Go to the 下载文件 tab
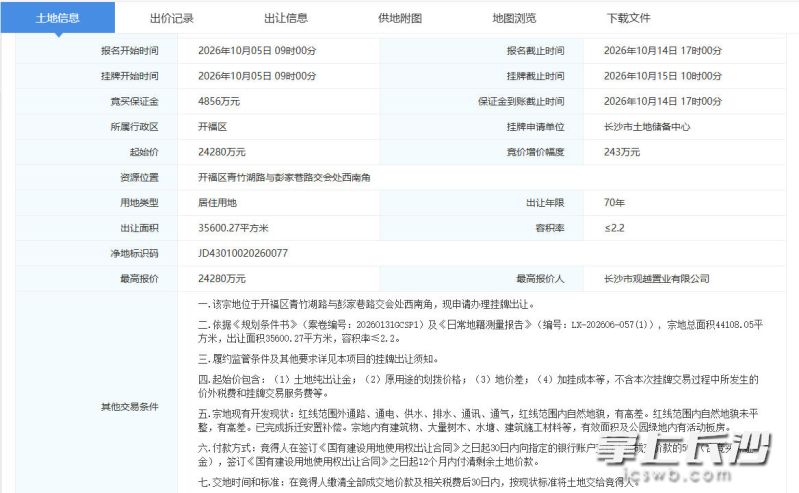This screenshot has height=493, width=799. coord(628,18)
